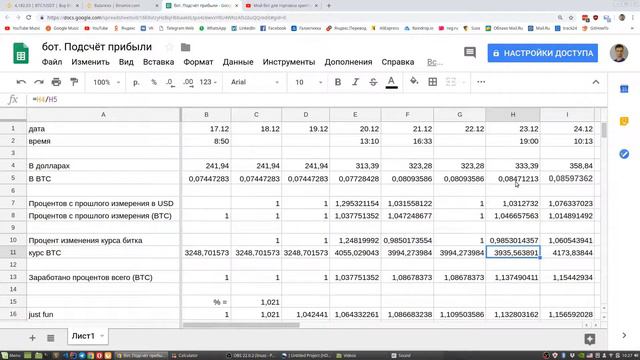Click the document title бот. Подсчёт прибыли

[97, 47]
